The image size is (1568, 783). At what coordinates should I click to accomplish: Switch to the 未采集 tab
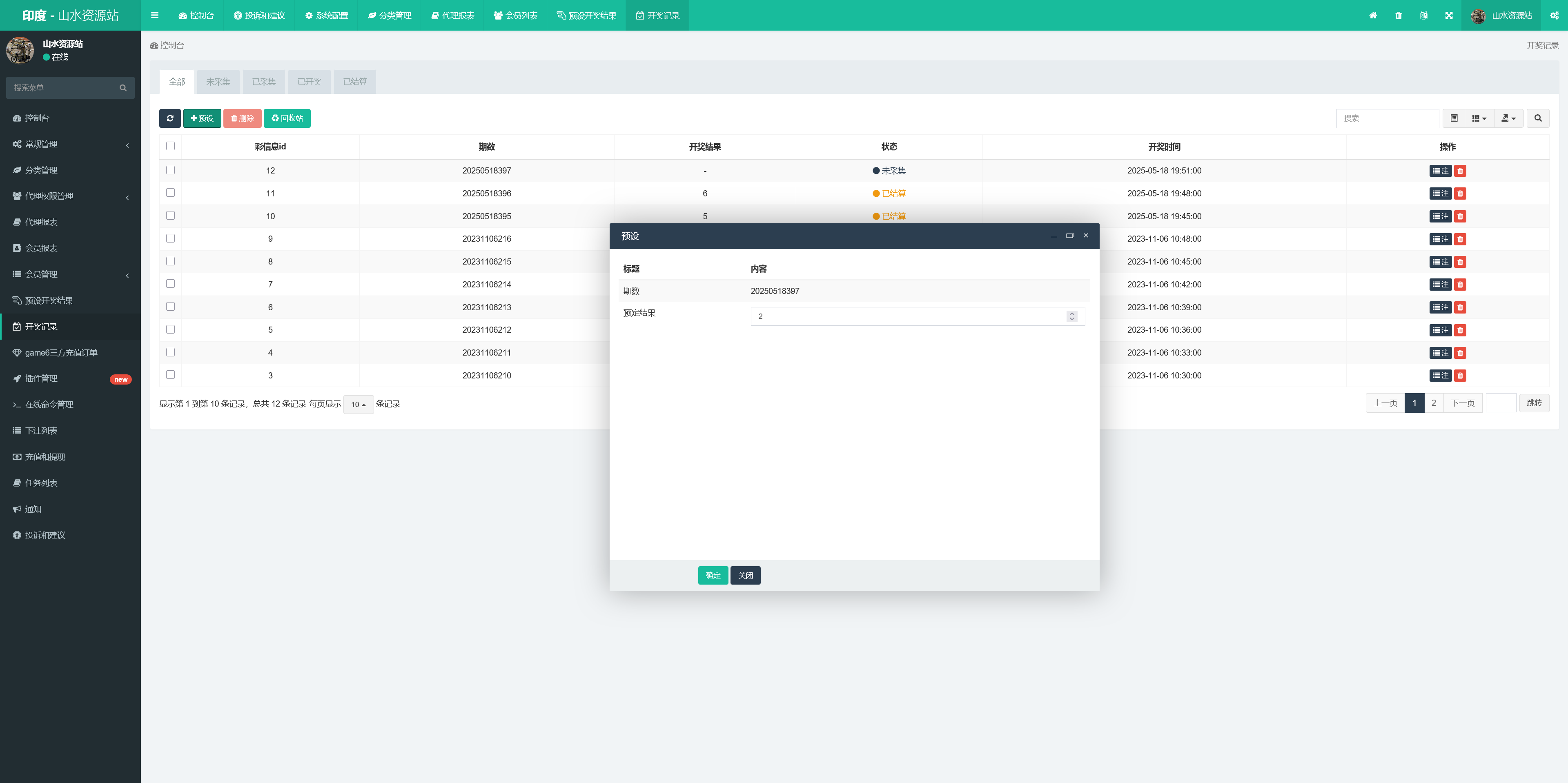(x=218, y=82)
